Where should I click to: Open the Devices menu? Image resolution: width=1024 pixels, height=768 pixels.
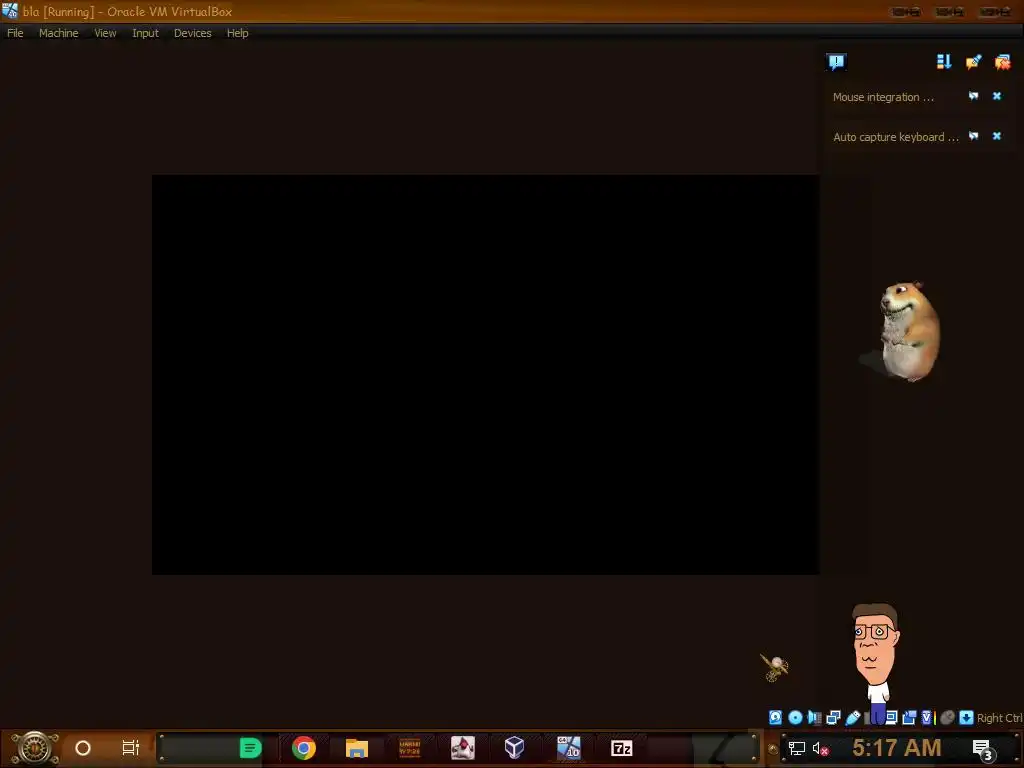[193, 33]
